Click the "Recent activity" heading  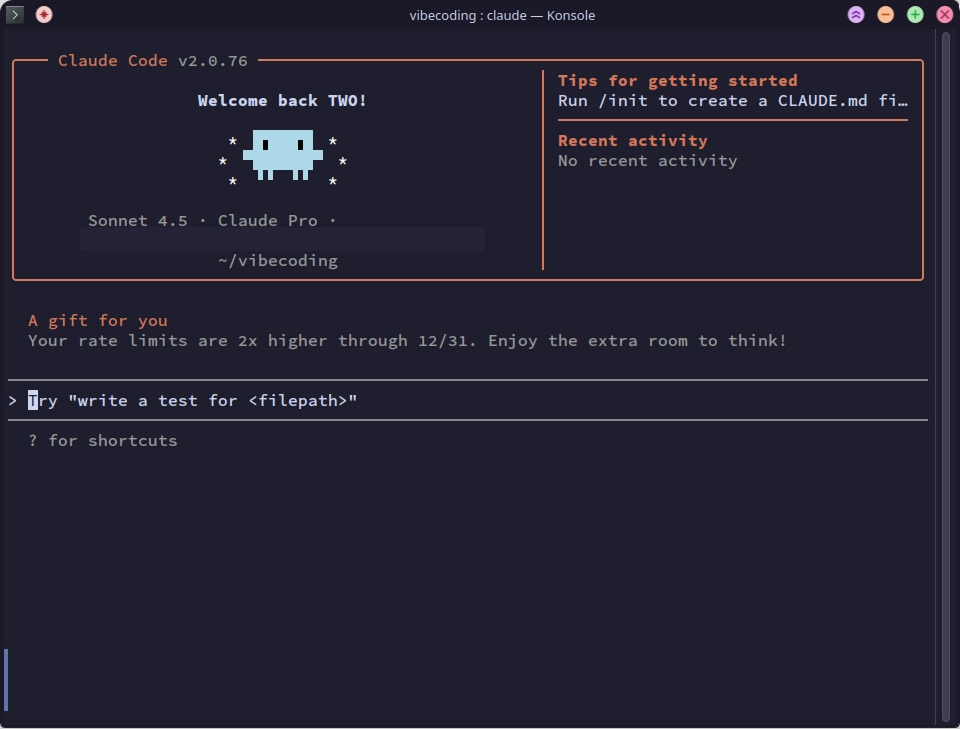pos(632,141)
